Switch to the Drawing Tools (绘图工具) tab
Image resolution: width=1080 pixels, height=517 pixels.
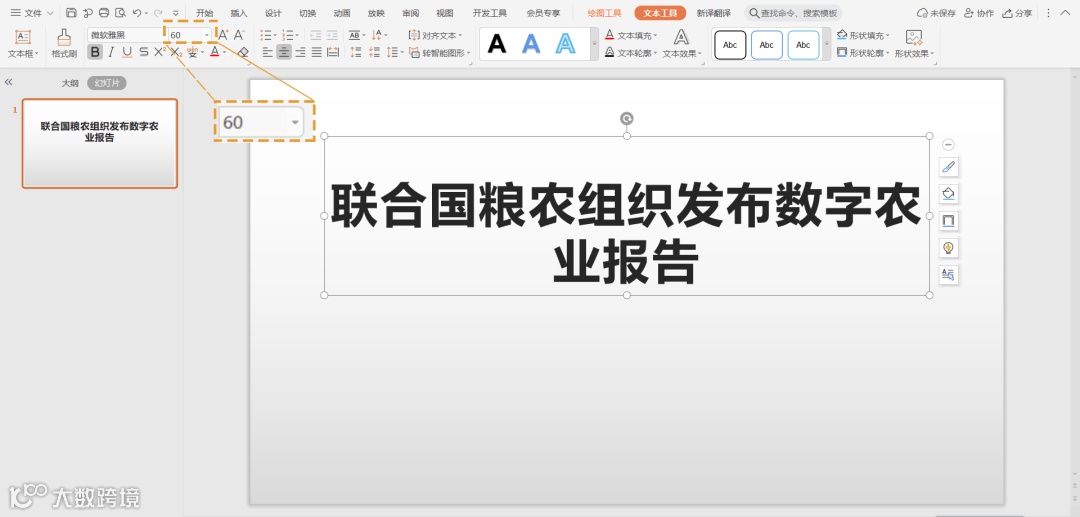[605, 13]
